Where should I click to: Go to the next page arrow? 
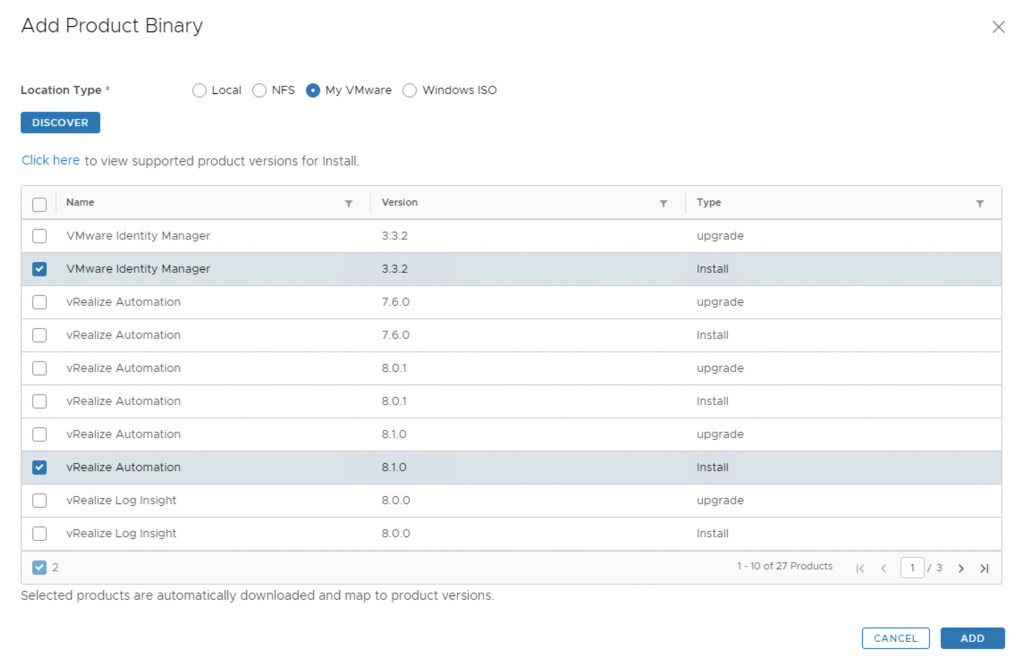click(961, 568)
